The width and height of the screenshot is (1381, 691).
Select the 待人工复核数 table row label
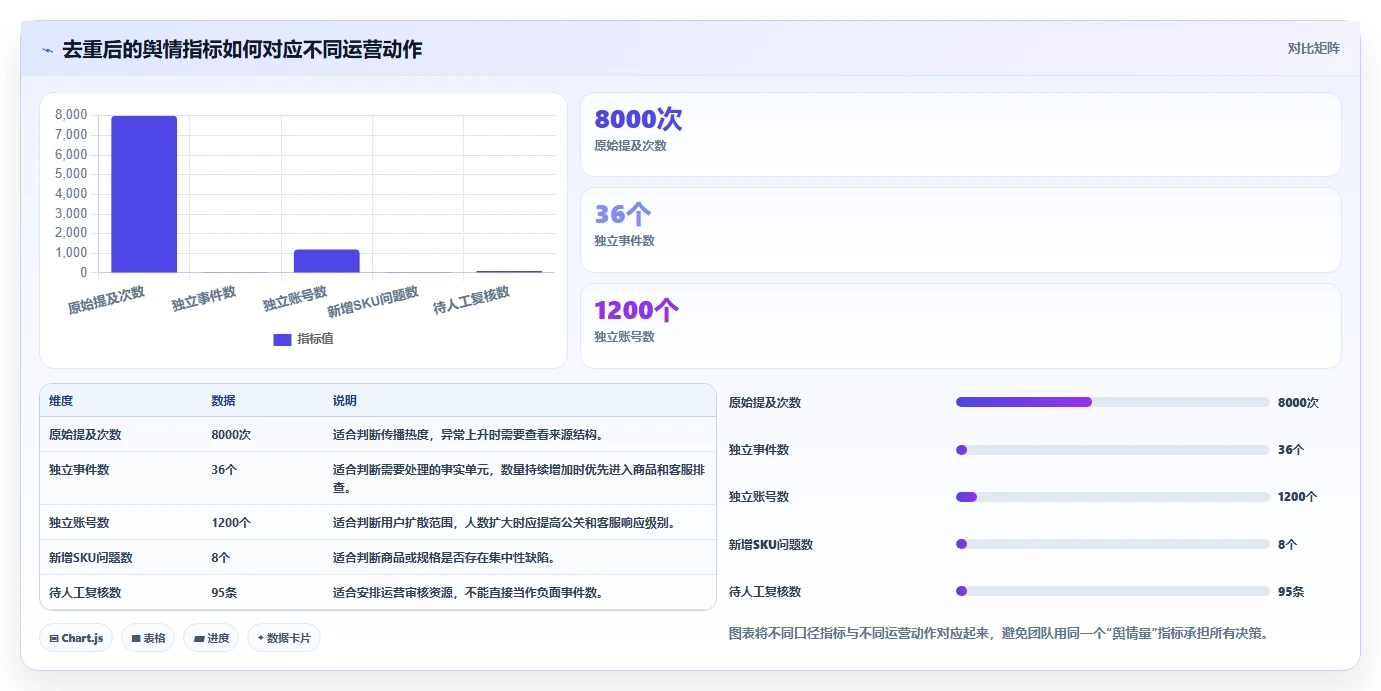pyautogui.click(x=85, y=592)
